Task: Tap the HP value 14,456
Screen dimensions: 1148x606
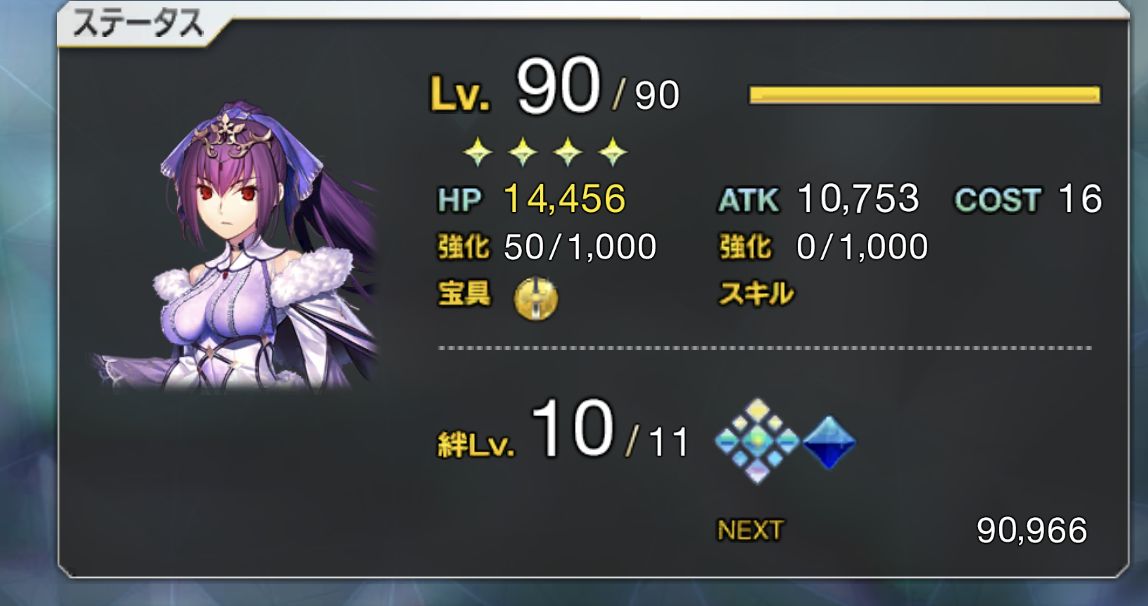Action: 565,199
